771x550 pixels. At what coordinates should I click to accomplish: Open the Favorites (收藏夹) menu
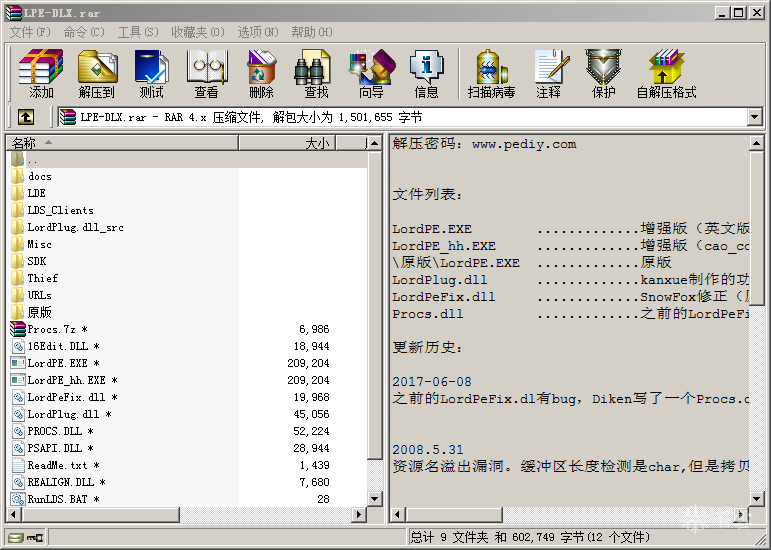click(x=198, y=32)
